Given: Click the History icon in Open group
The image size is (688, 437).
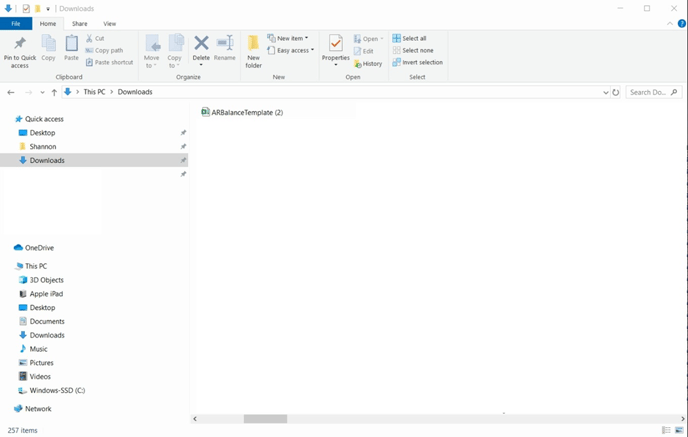Looking at the screenshot, I should (x=368, y=63).
